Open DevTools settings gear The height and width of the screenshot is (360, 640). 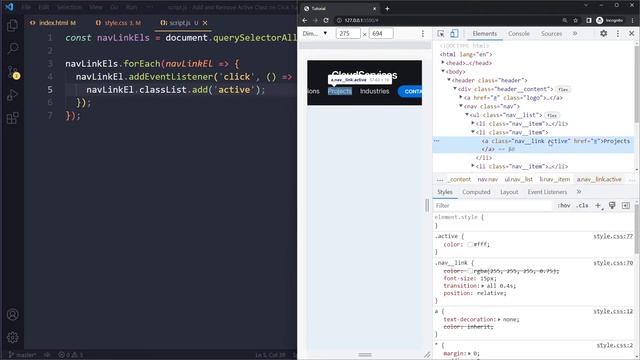click(603, 34)
